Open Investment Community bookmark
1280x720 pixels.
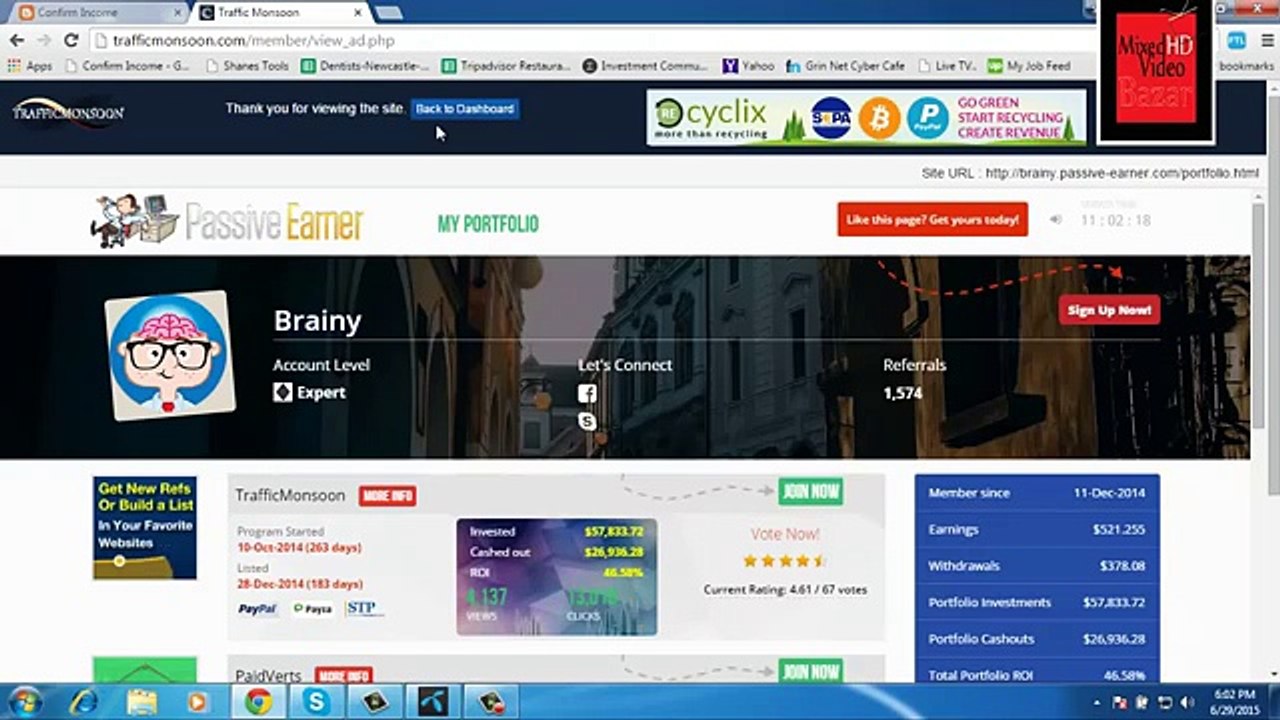pyautogui.click(x=645, y=66)
